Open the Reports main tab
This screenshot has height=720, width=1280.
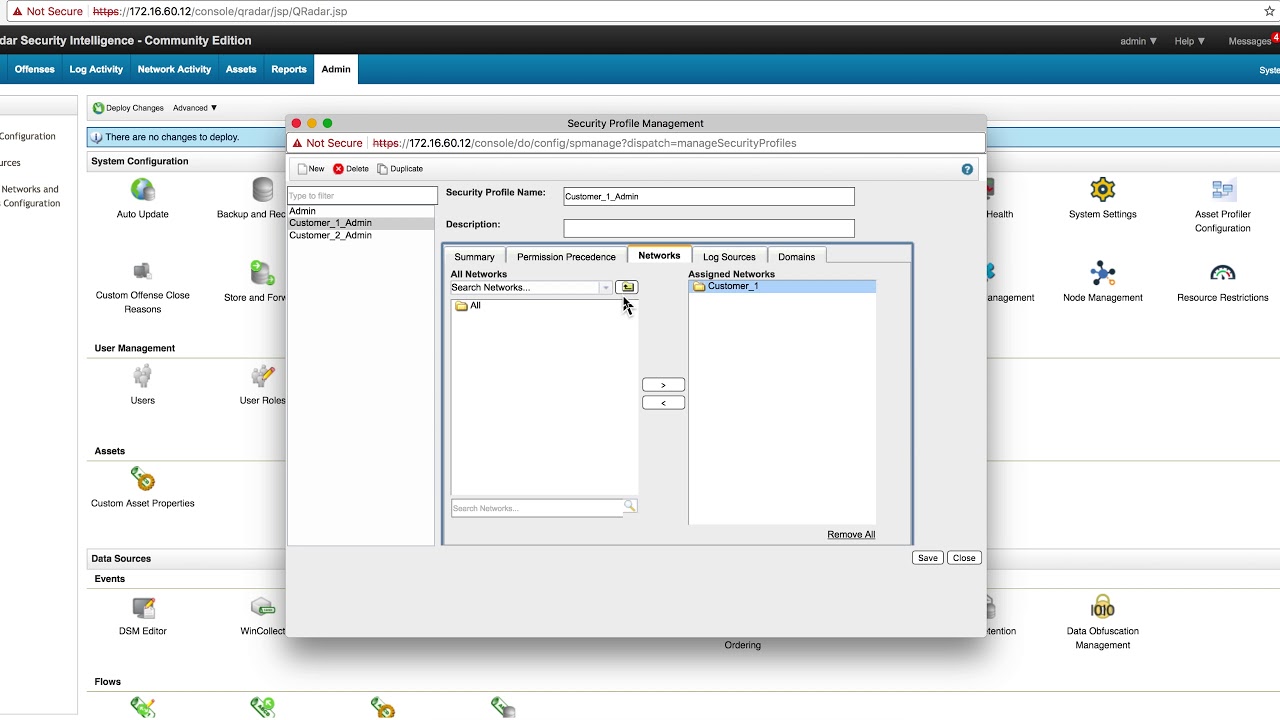click(x=289, y=69)
